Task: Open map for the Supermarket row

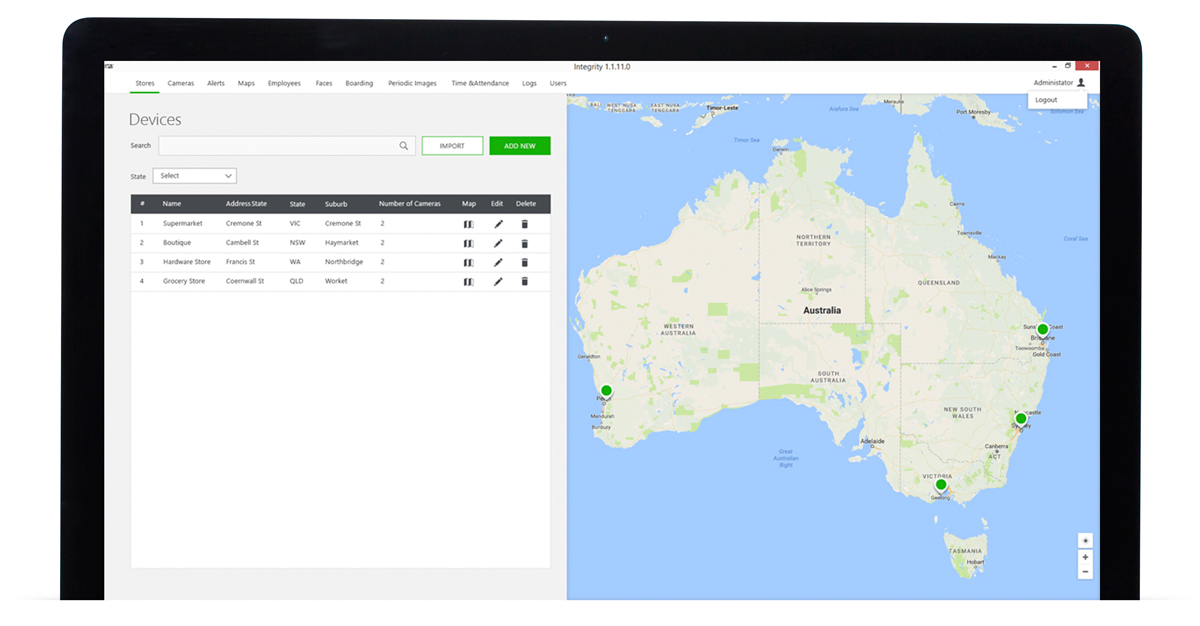Action: point(468,224)
